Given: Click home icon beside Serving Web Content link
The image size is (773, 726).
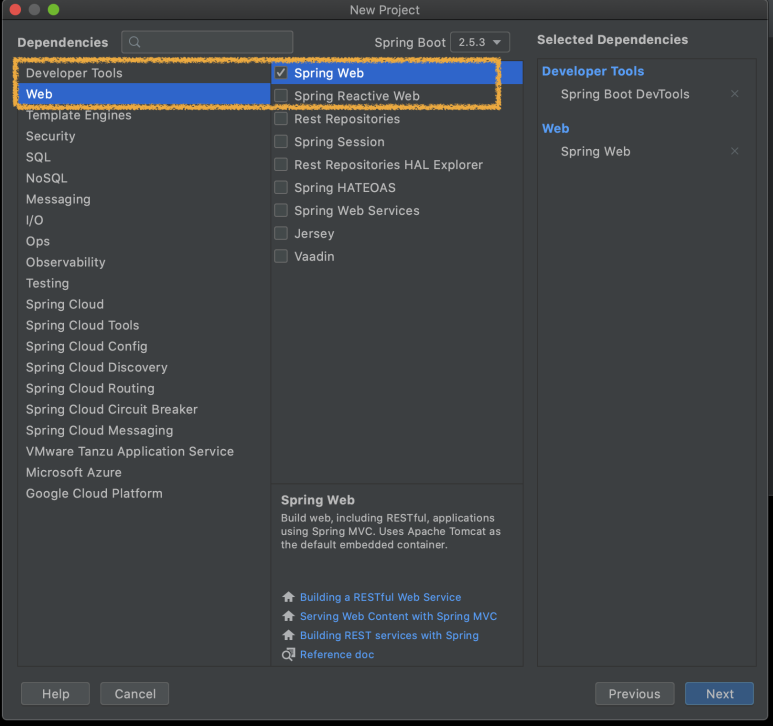Looking at the screenshot, I should [288, 616].
